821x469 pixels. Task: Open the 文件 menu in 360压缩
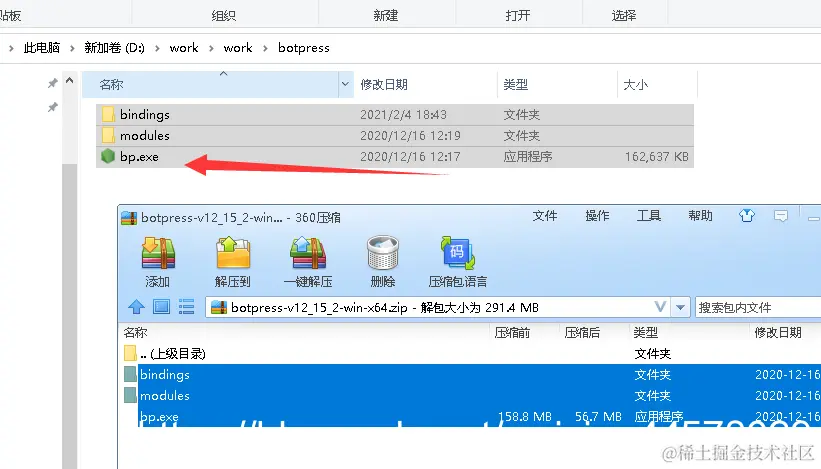[x=545, y=216]
